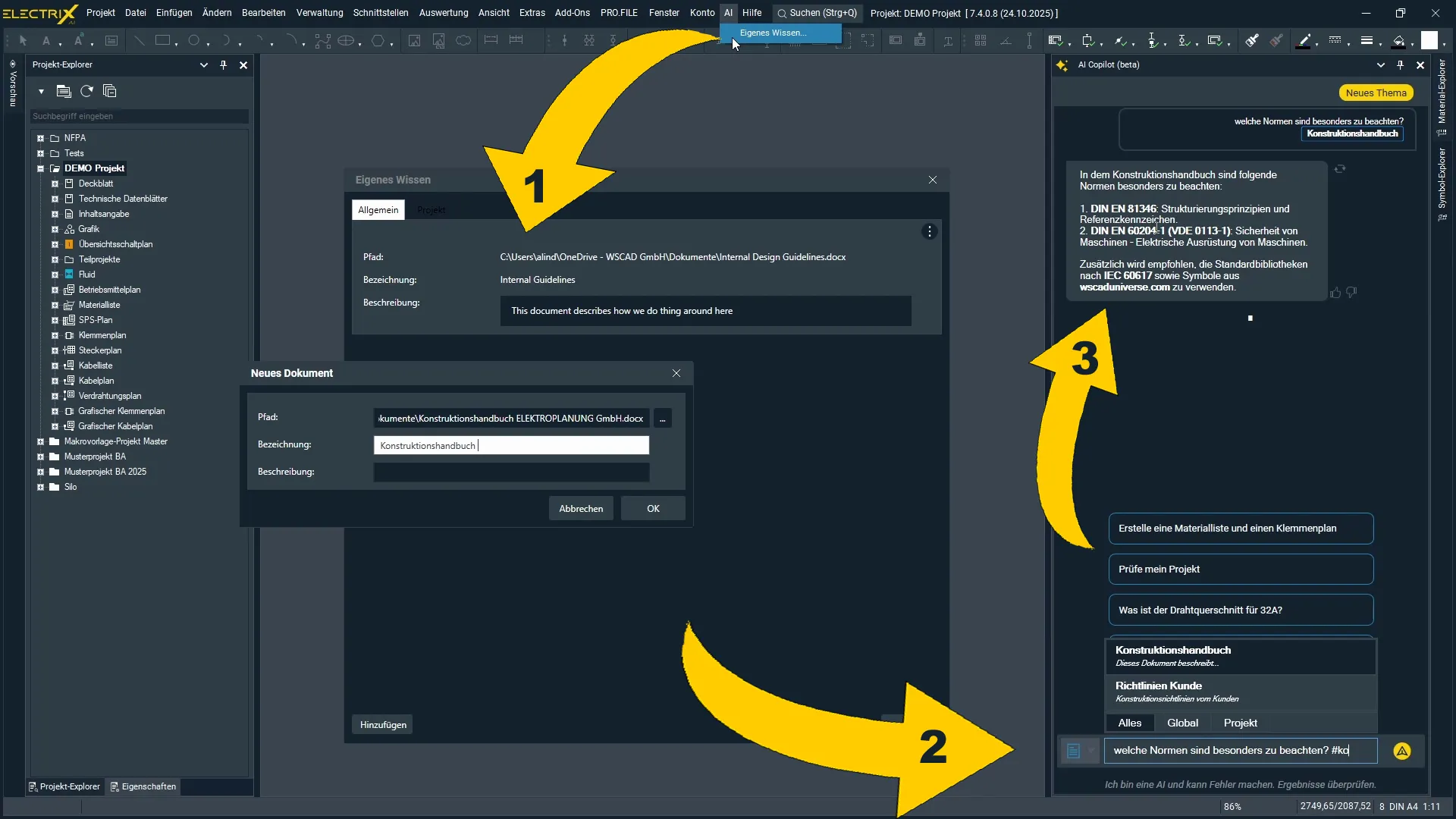Click the format painter brush icon
The width and height of the screenshot is (1456, 819).
click(1252, 41)
